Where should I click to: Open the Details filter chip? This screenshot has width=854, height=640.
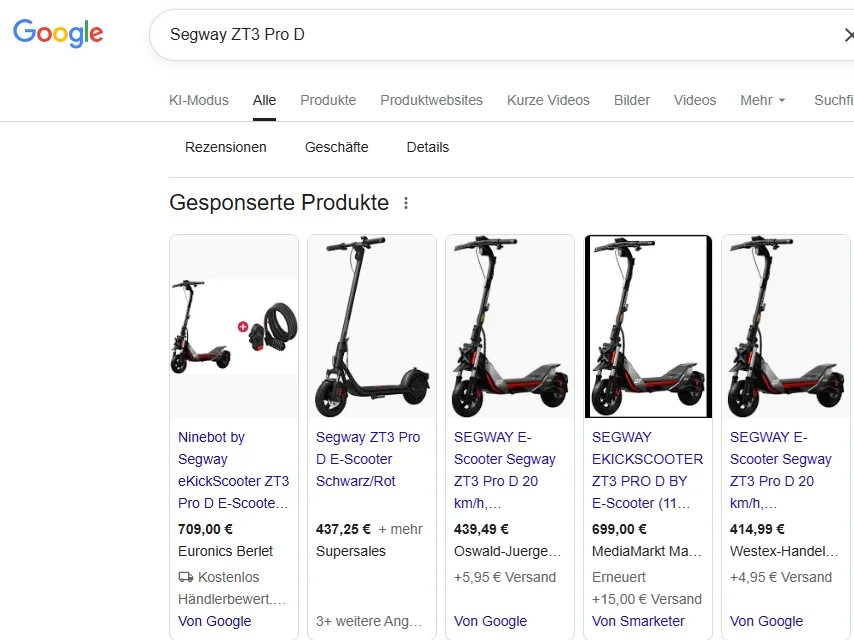coord(428,147)
